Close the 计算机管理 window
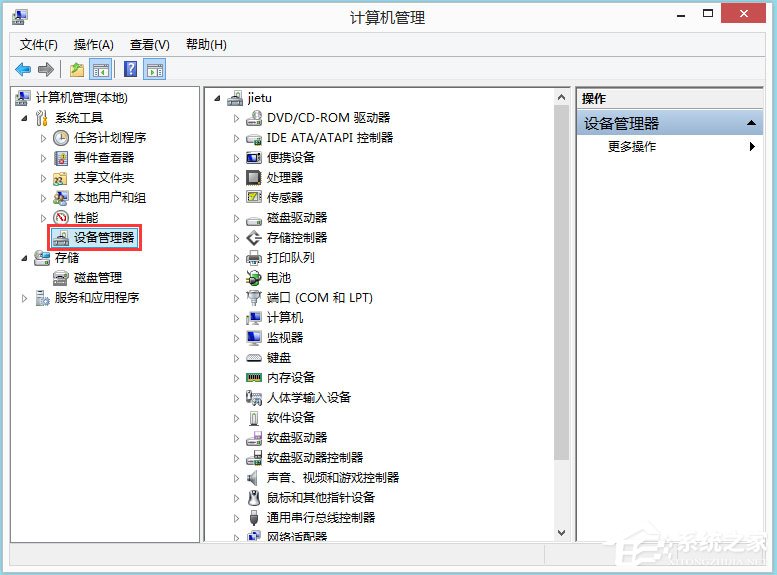This screenshot has width=777, height=575. pos(743,13)
